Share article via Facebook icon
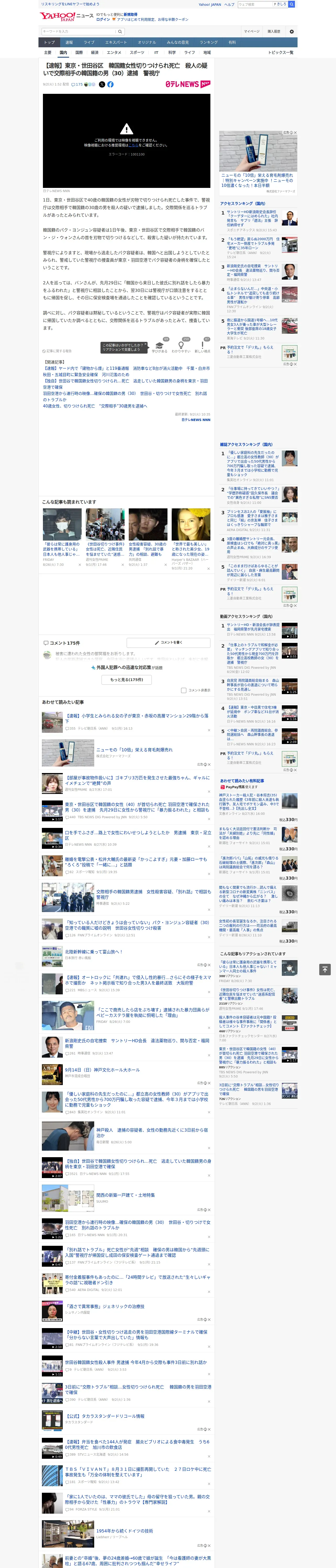Image resolution: width=336 pixels, height=1568 pixels. click(110, 85)
